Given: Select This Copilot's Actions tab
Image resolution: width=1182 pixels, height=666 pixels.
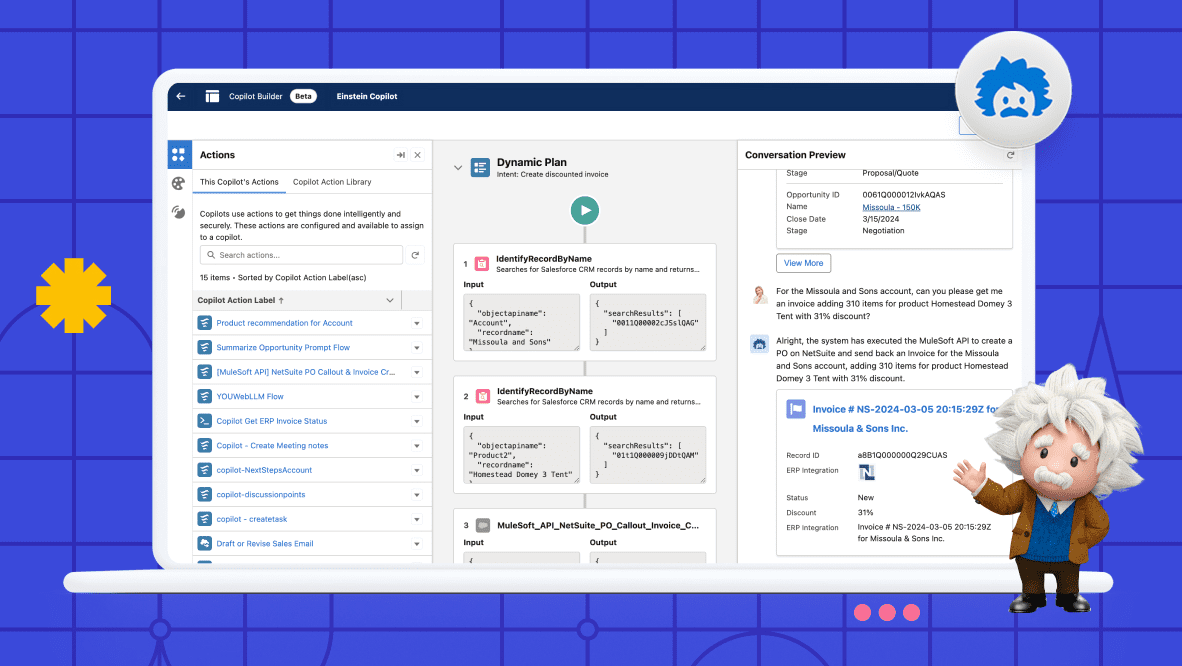Looking at the screenshot, I should [239, 182].
